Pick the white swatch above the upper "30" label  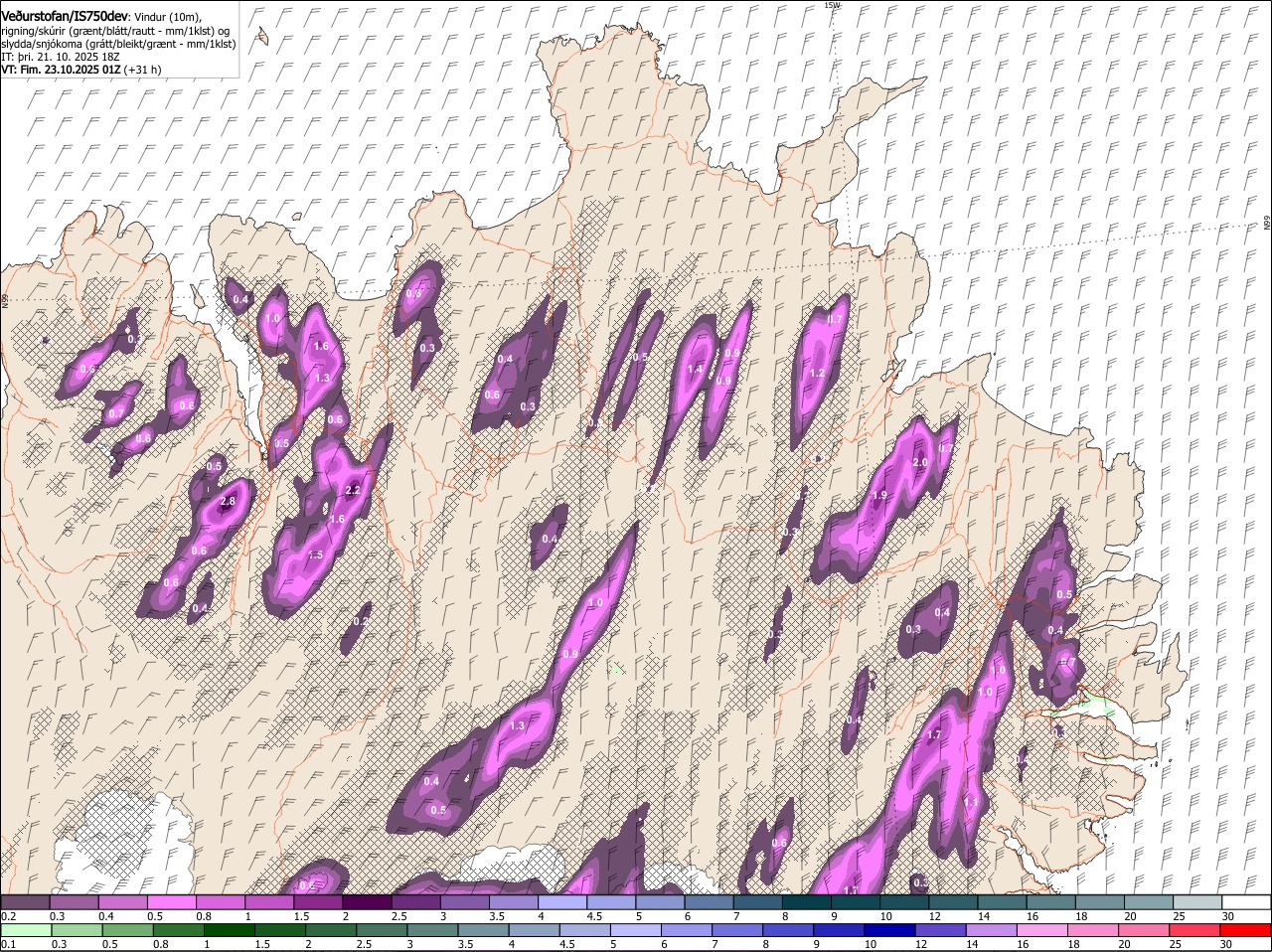click(x=1247, y=902)
